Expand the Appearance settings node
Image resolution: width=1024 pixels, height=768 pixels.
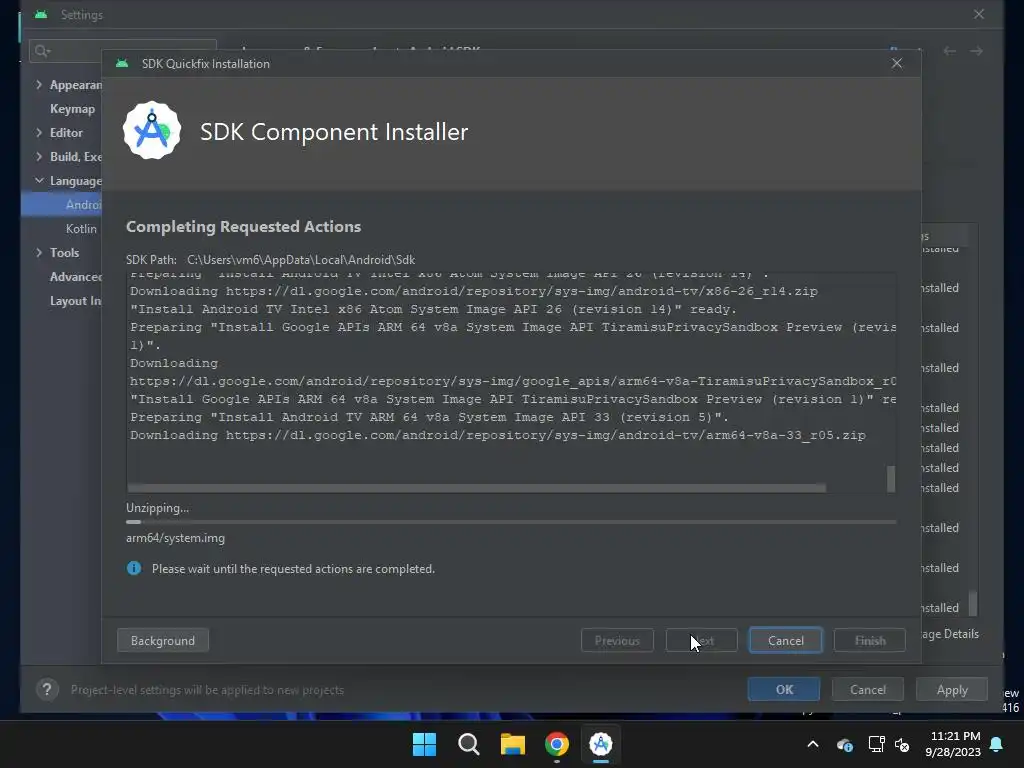(39, 85)
